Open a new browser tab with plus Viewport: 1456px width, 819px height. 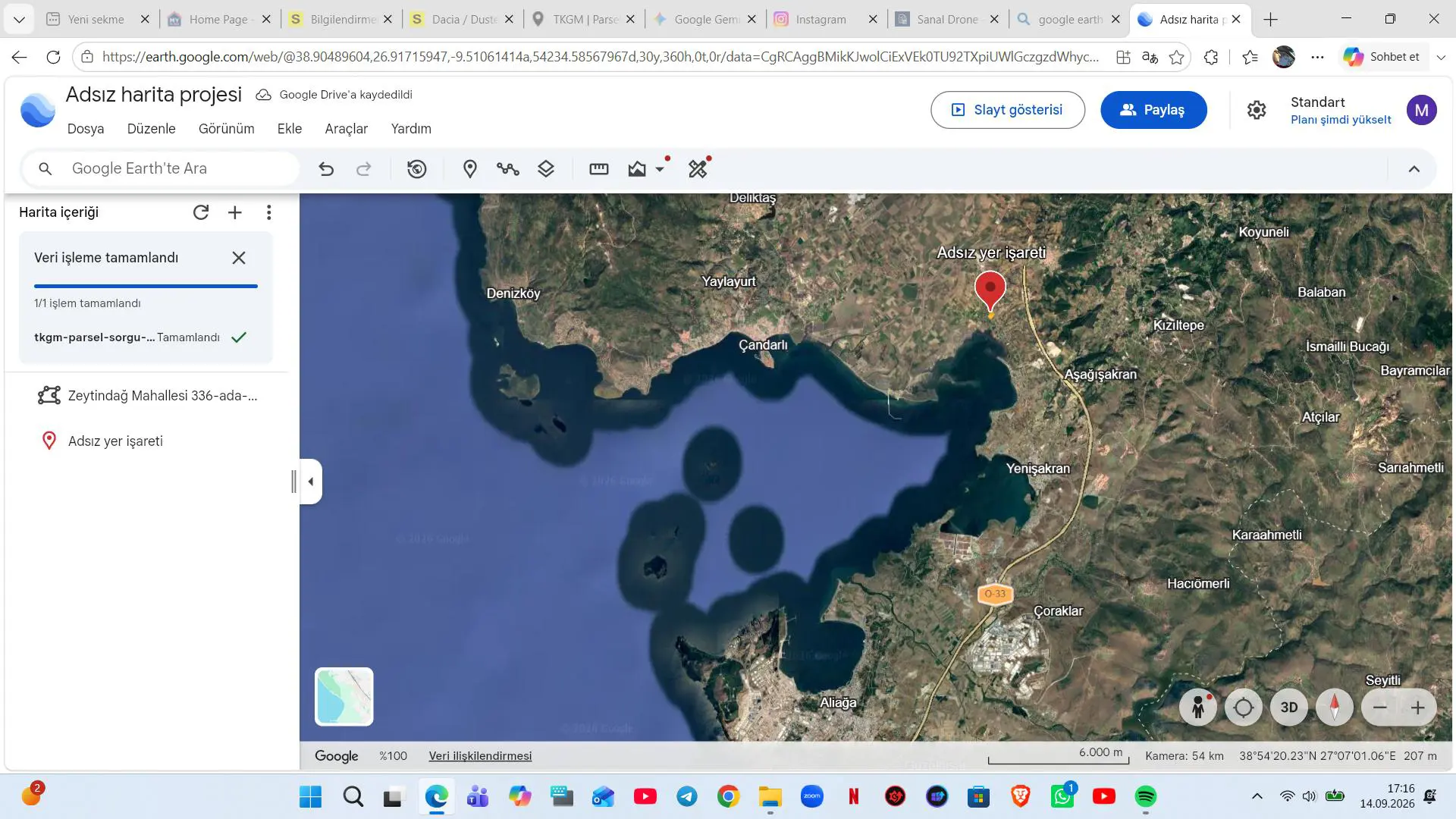pyautogui.click(x=1271, y=20)
